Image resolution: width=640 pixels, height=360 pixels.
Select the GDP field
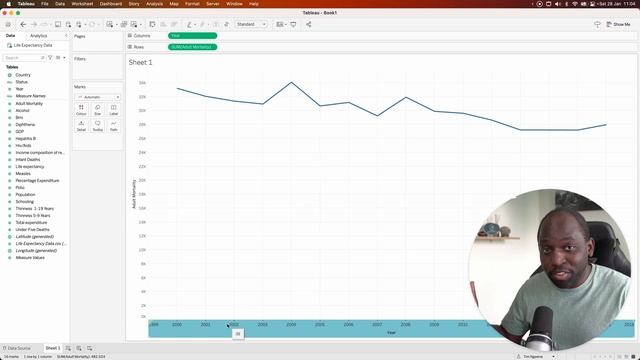pos(20,131)
